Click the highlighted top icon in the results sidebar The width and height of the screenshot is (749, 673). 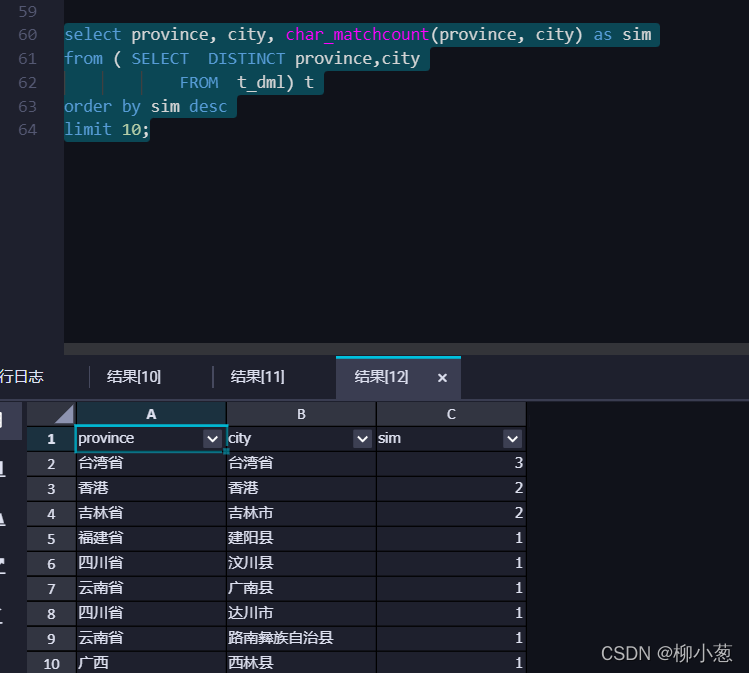pos(10,421)
